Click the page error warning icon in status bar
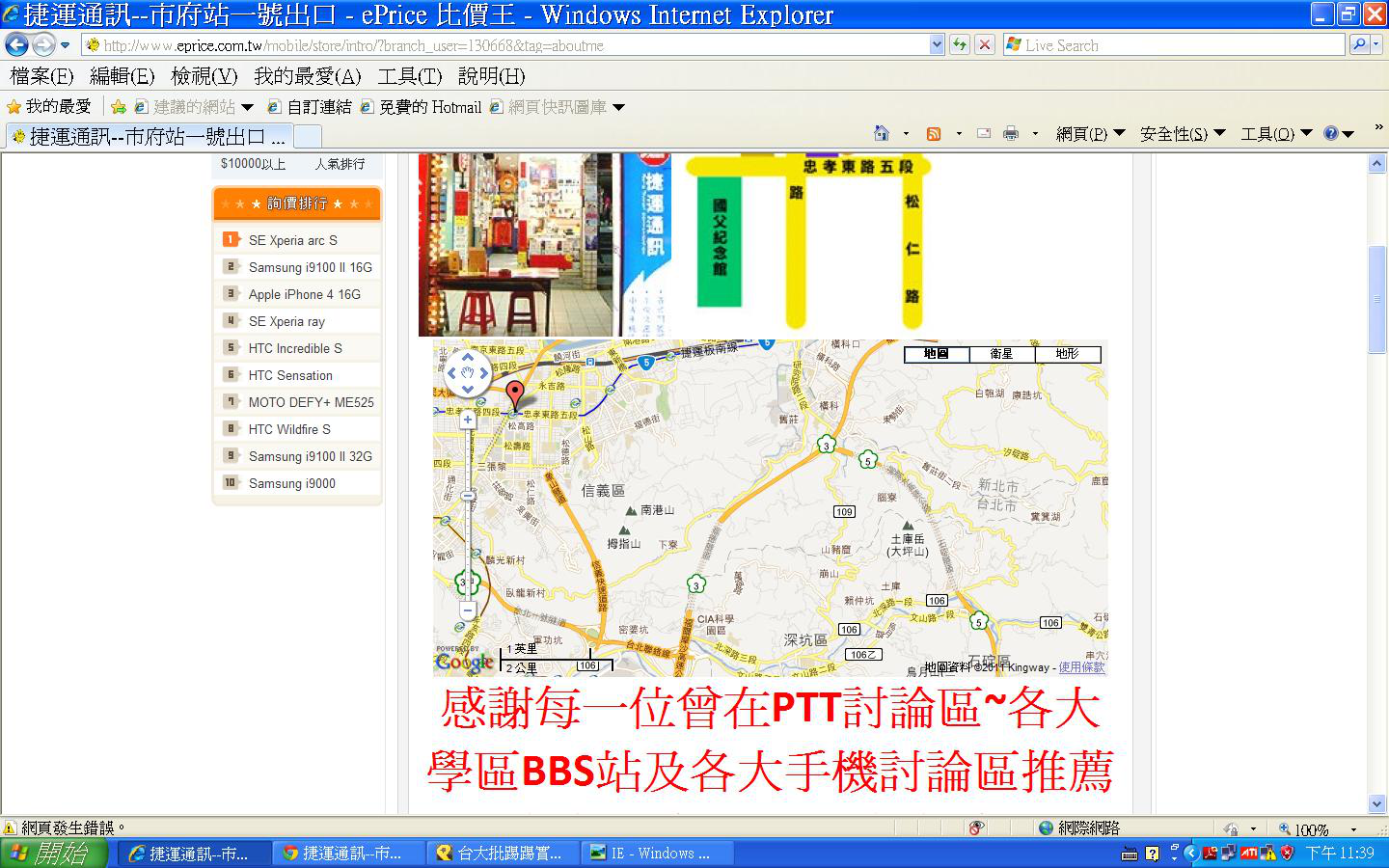This screenshot has width=1389, height=868. (10, 827)
